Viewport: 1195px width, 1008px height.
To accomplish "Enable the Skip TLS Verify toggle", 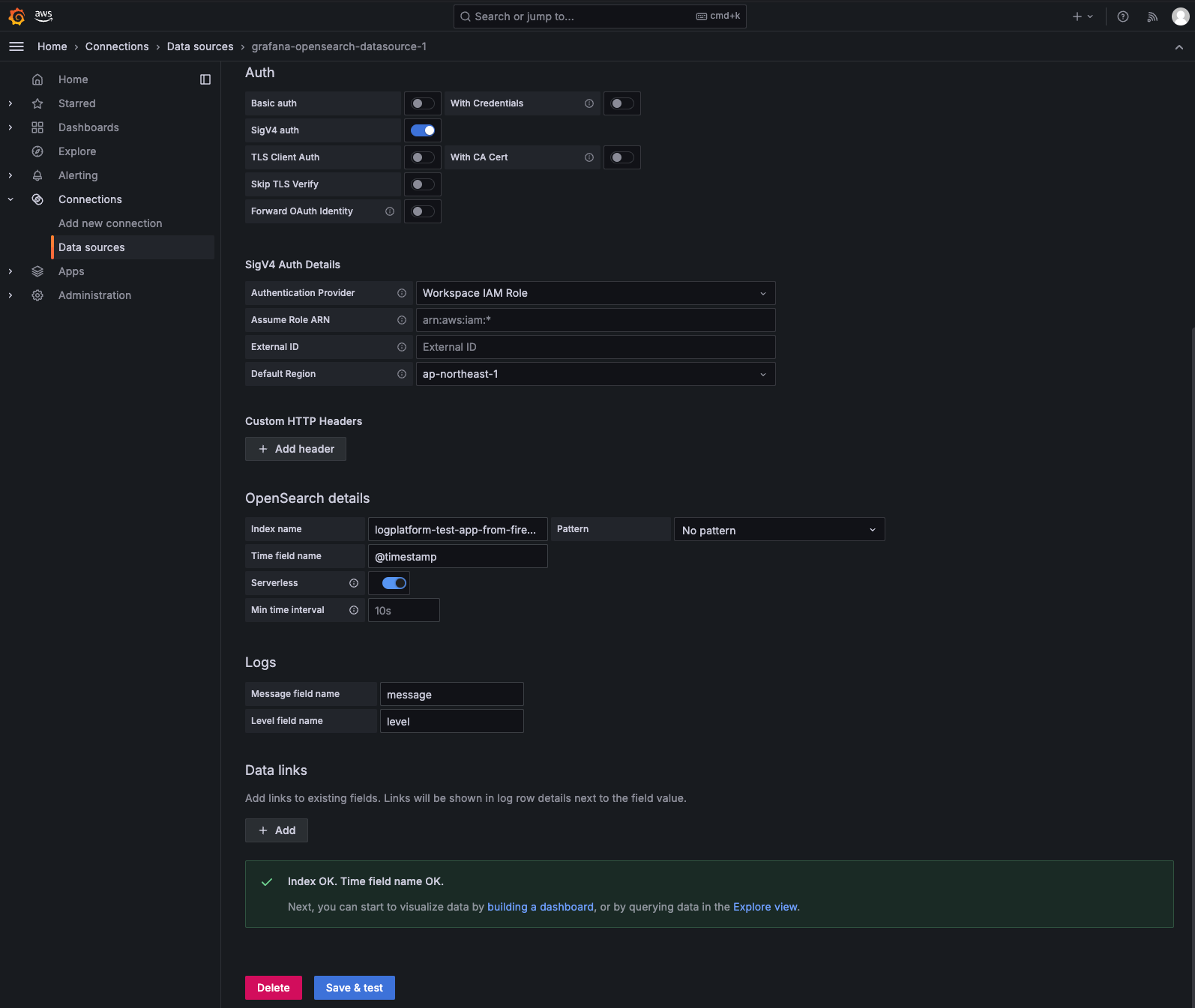I will coord(423,184).
